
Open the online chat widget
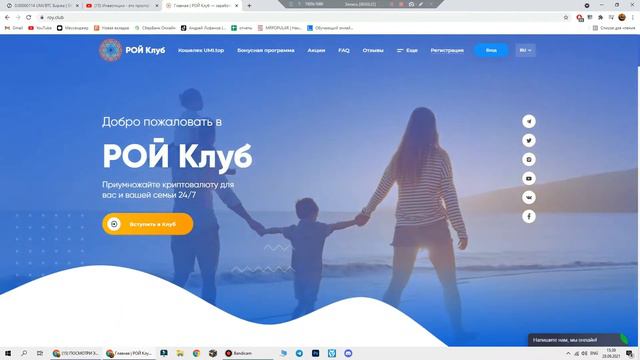click(578, 340)
